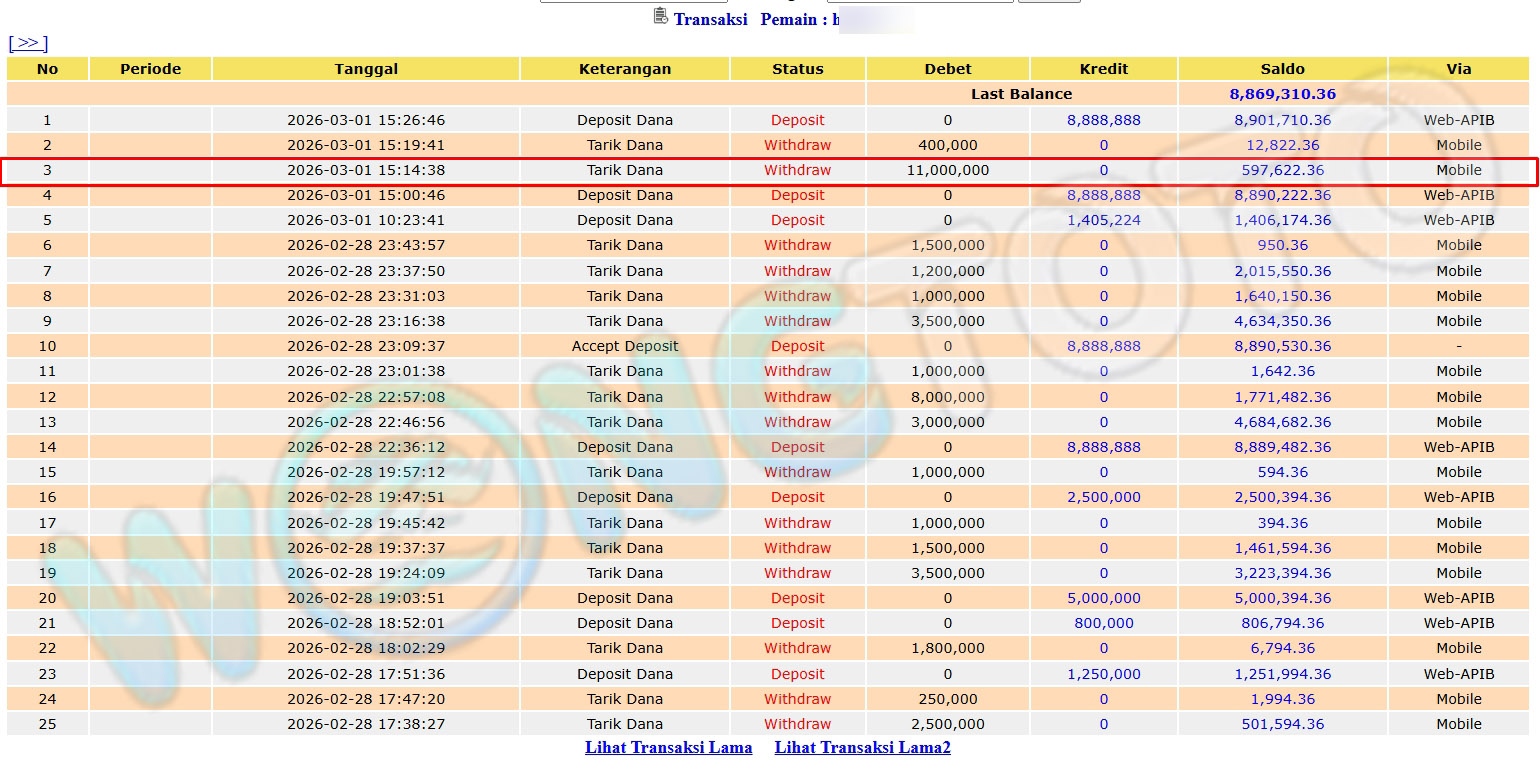Click the Accept Deposit entry in row 10
The image size is (1540, 775).
[625, 346]
